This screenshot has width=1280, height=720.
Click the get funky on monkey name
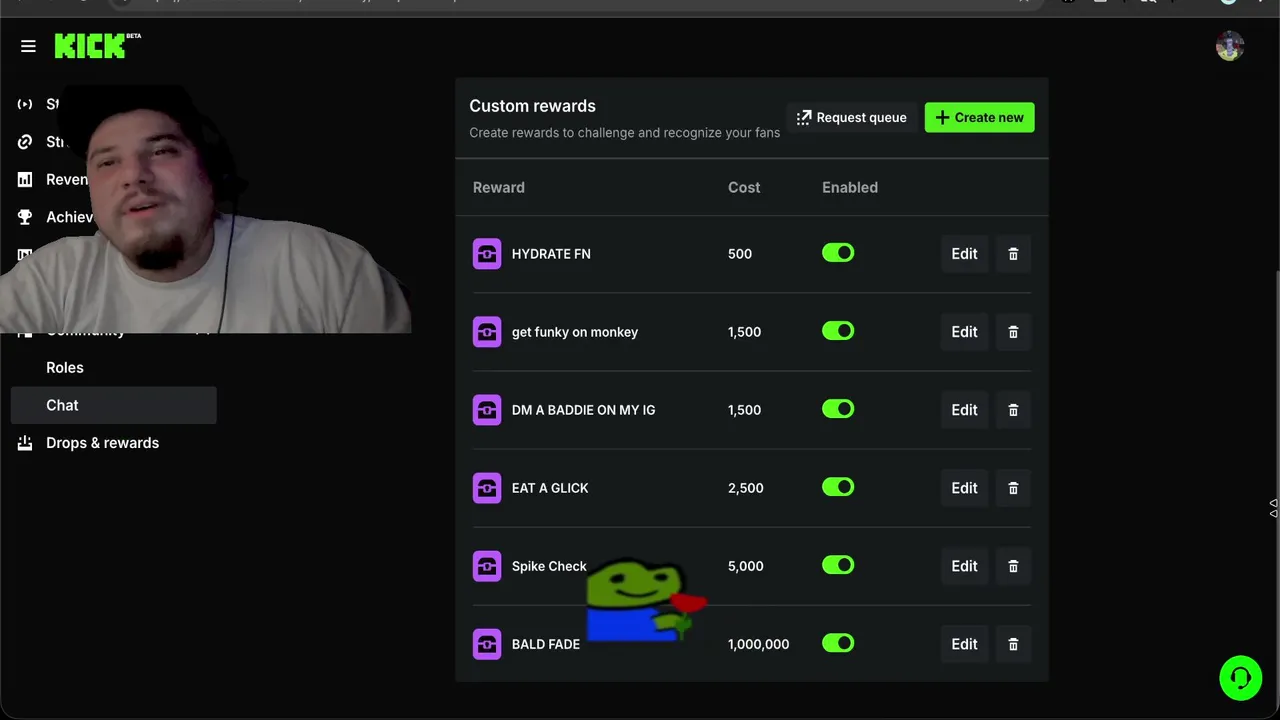[575, 332]
